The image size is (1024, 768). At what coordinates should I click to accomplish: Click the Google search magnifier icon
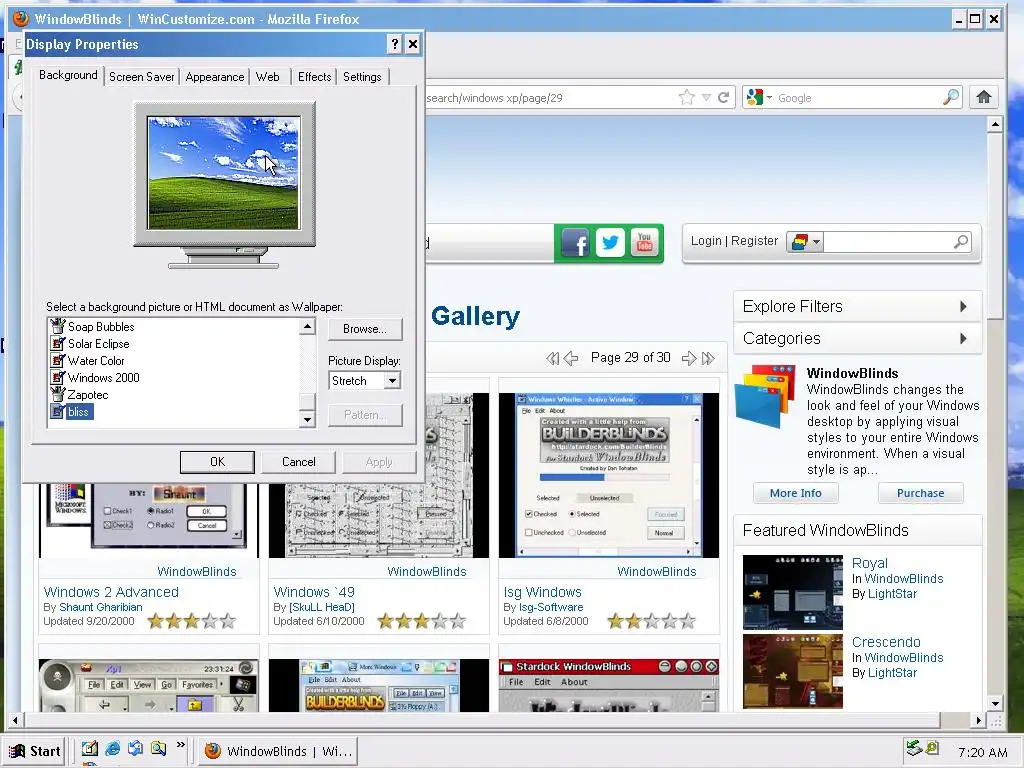point(951,97)
